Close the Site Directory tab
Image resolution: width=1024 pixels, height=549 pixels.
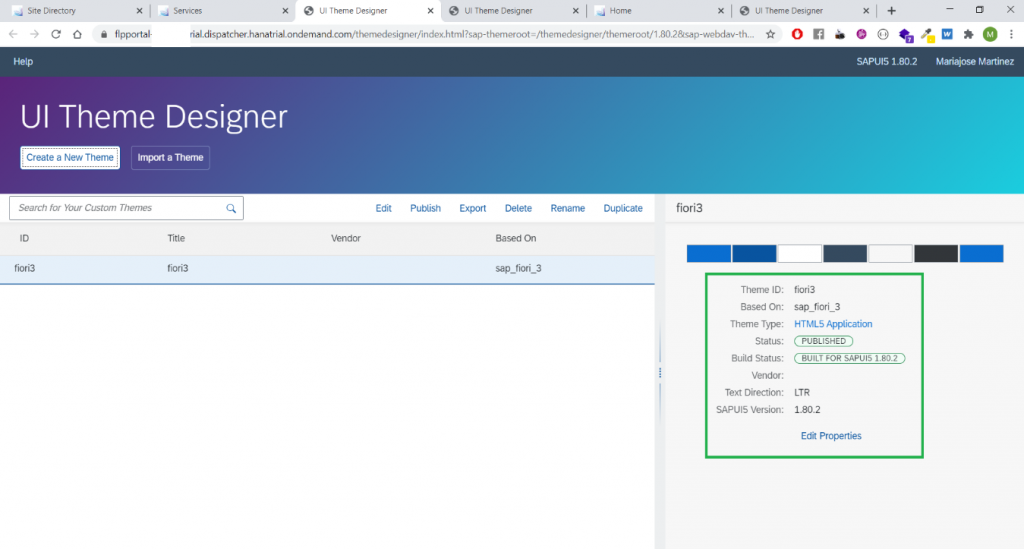(139, 11)
